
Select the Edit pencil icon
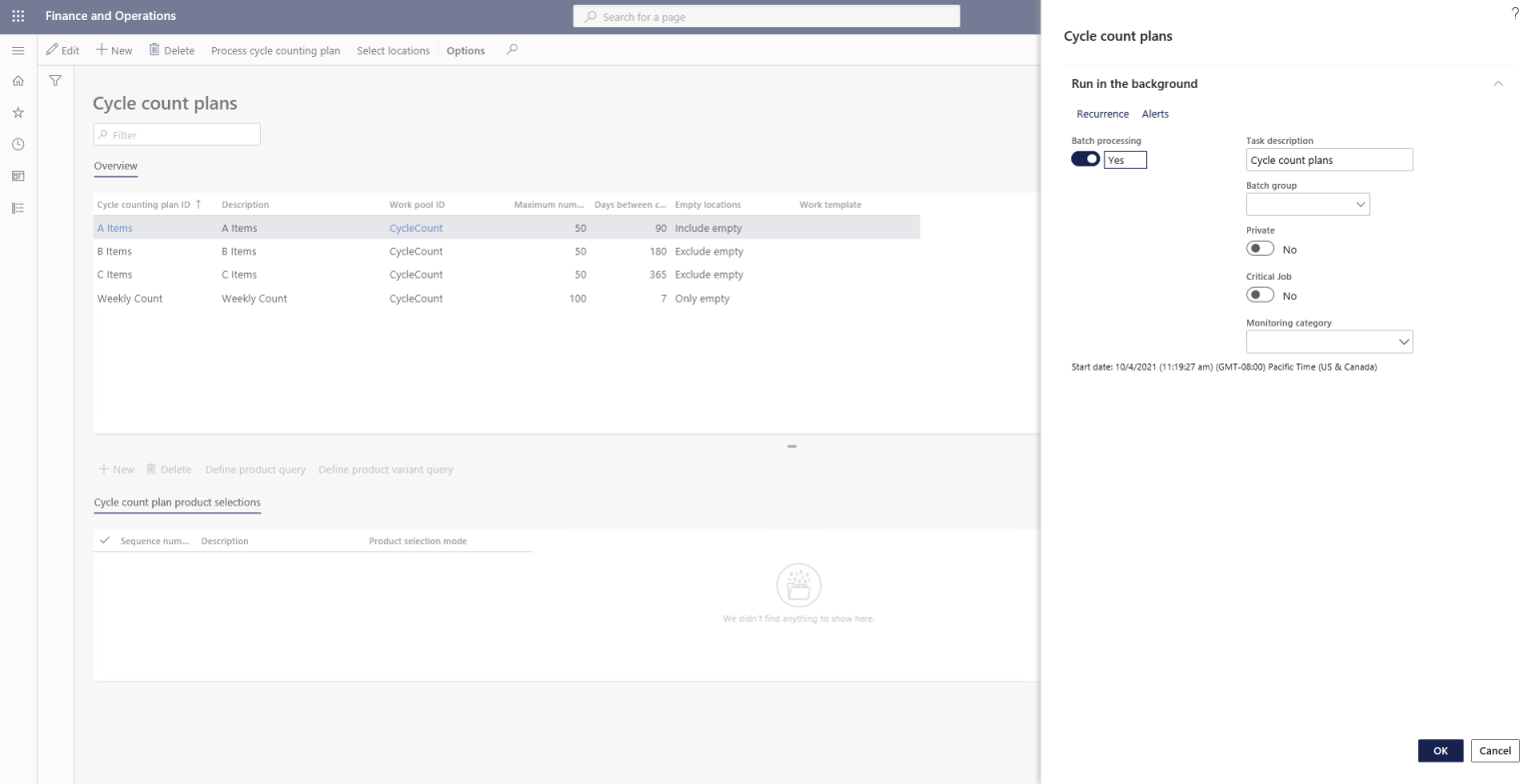tap(52, 50)
